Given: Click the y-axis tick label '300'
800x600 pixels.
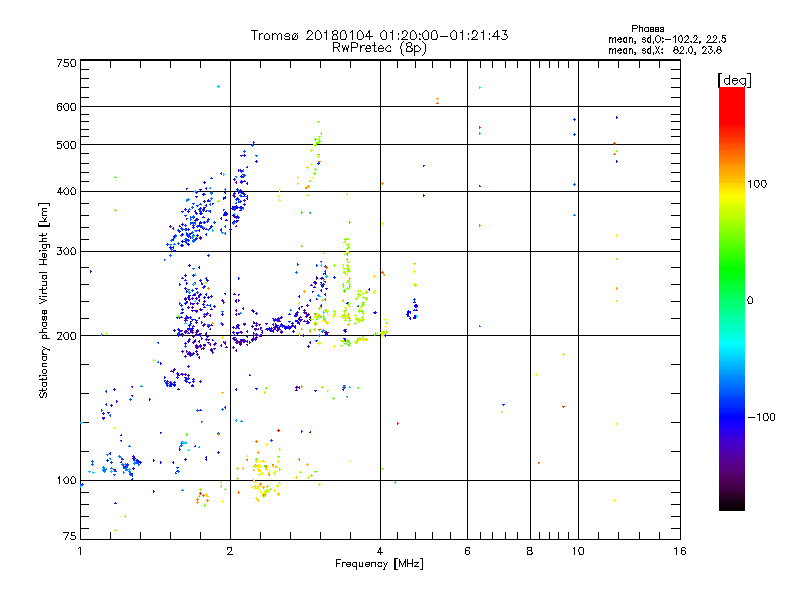Looking at the screenshot, I should [x=66, y=251].
